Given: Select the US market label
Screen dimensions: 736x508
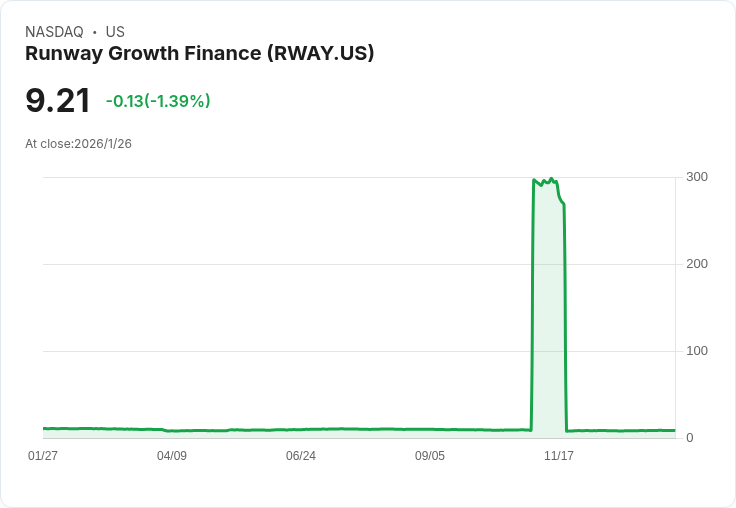Looking at the screenshot, I should coord(115,32).
